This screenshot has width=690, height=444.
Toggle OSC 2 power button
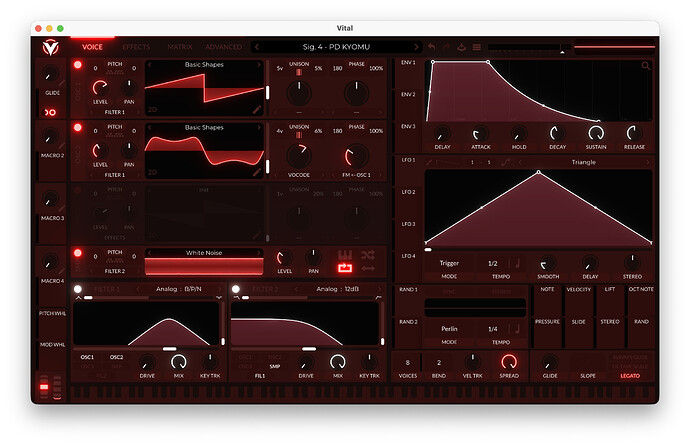[x=78, y=128]
